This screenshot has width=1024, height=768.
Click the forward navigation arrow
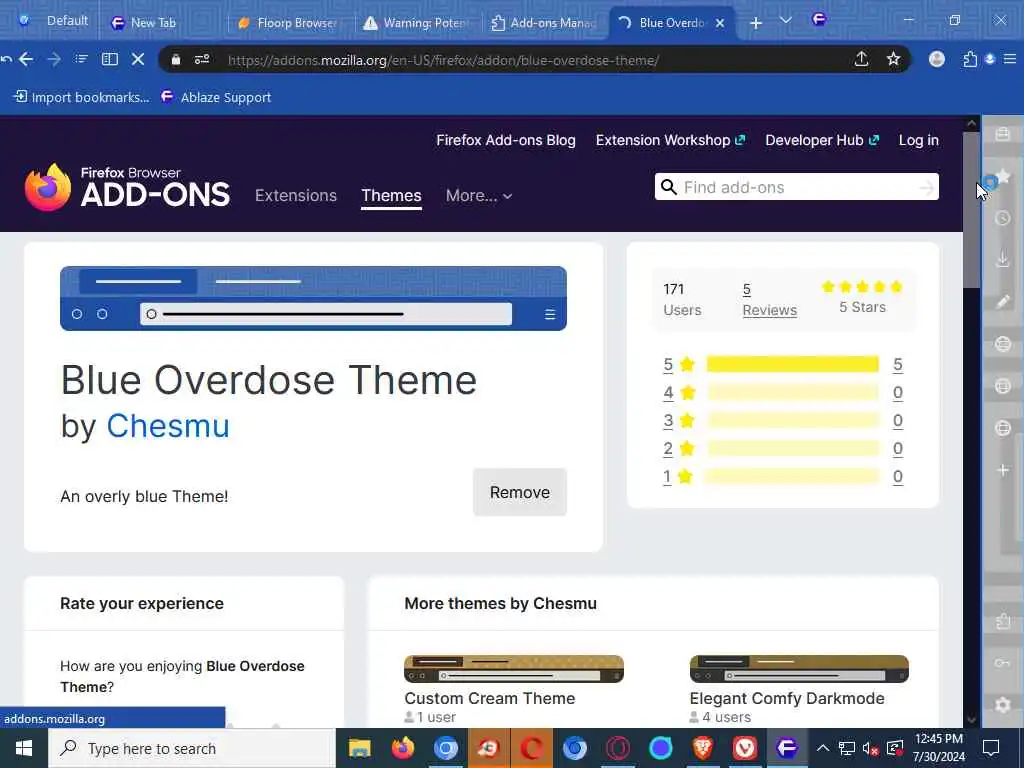pyautogui.click(x=54, y=59)
